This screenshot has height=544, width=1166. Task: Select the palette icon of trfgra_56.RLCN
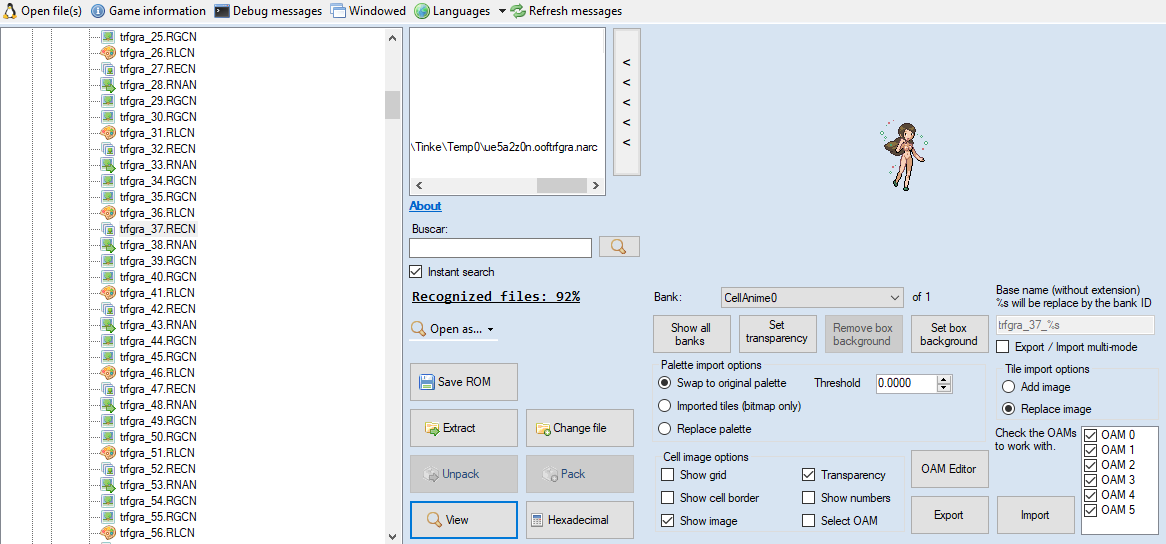tap(108, 532)
